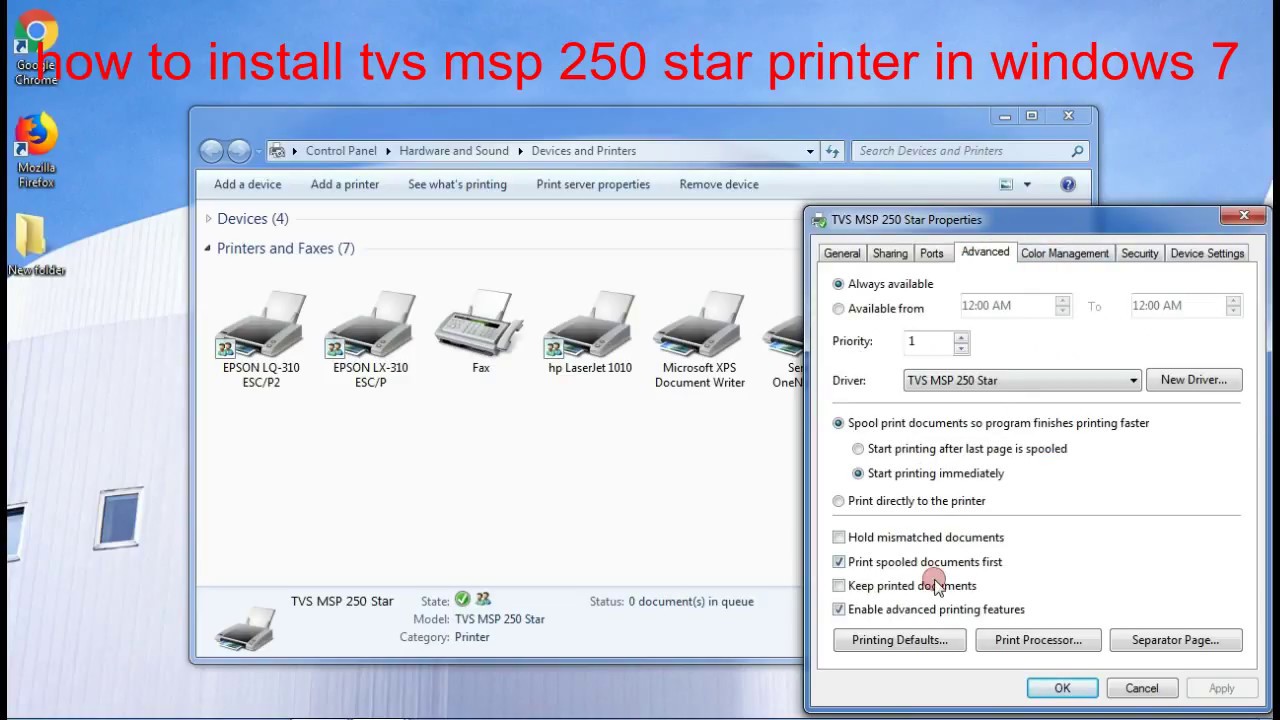Click the Priority value field
This screenshot has width=1280, height=720.
point(929,342)
